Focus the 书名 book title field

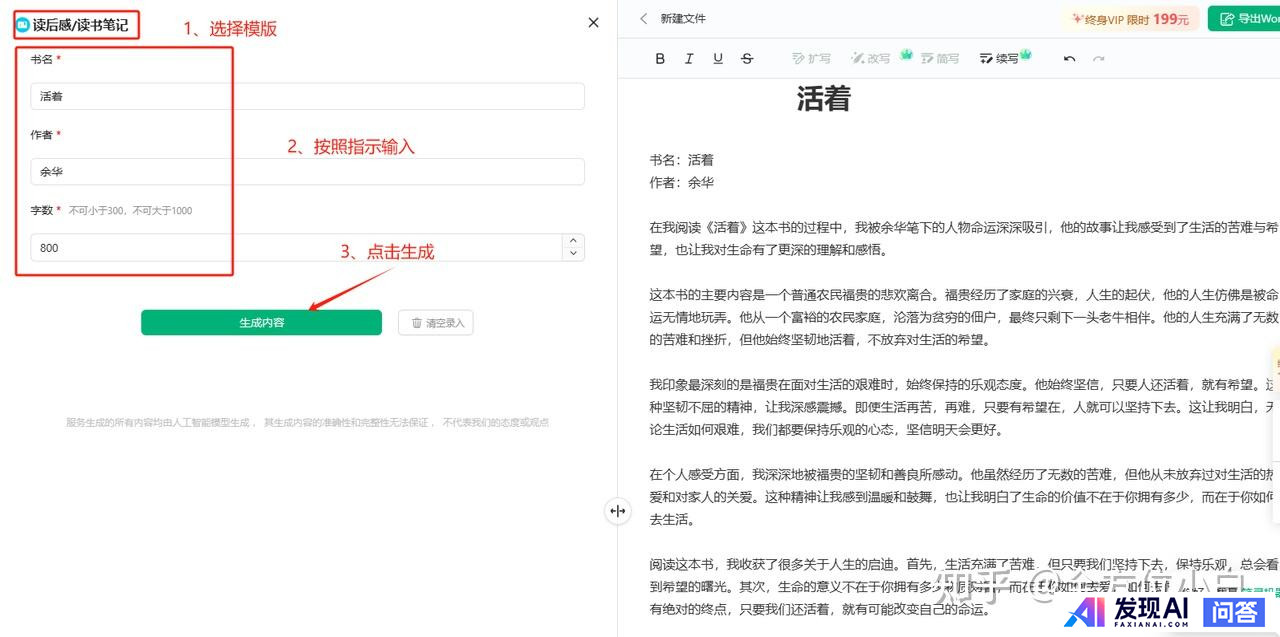point(307,97)
